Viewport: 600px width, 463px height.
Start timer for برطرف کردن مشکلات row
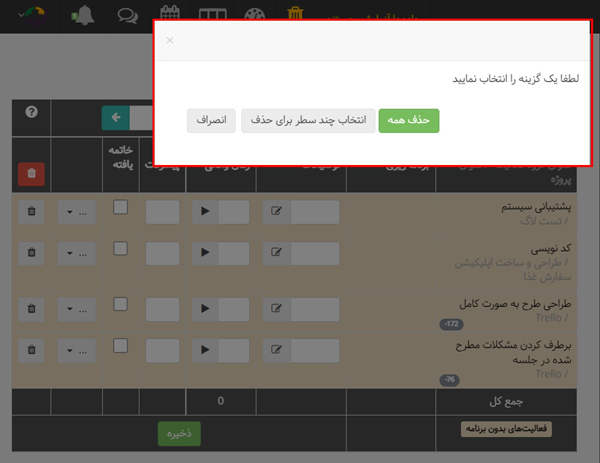(205, 350)
